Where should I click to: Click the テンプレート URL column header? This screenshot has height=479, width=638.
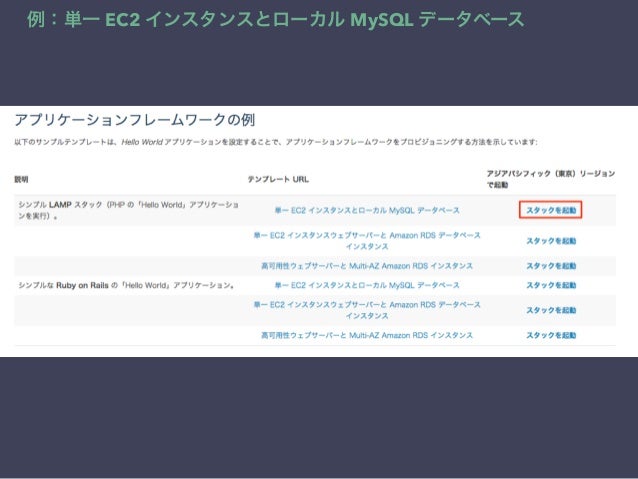pyautogui.click(x=278, y=179)
